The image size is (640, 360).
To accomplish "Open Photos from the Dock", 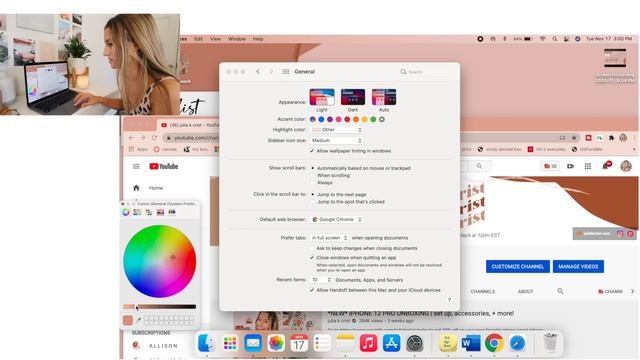I will [x=276, y=343].
